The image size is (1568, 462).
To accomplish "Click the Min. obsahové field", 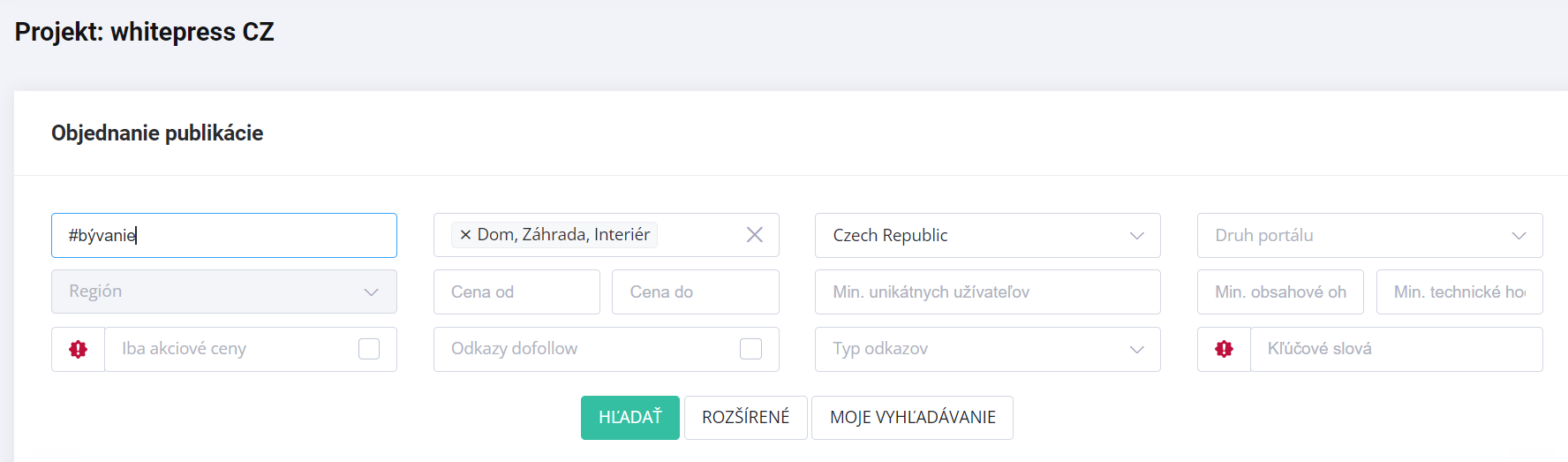I will click(1281, 292).
